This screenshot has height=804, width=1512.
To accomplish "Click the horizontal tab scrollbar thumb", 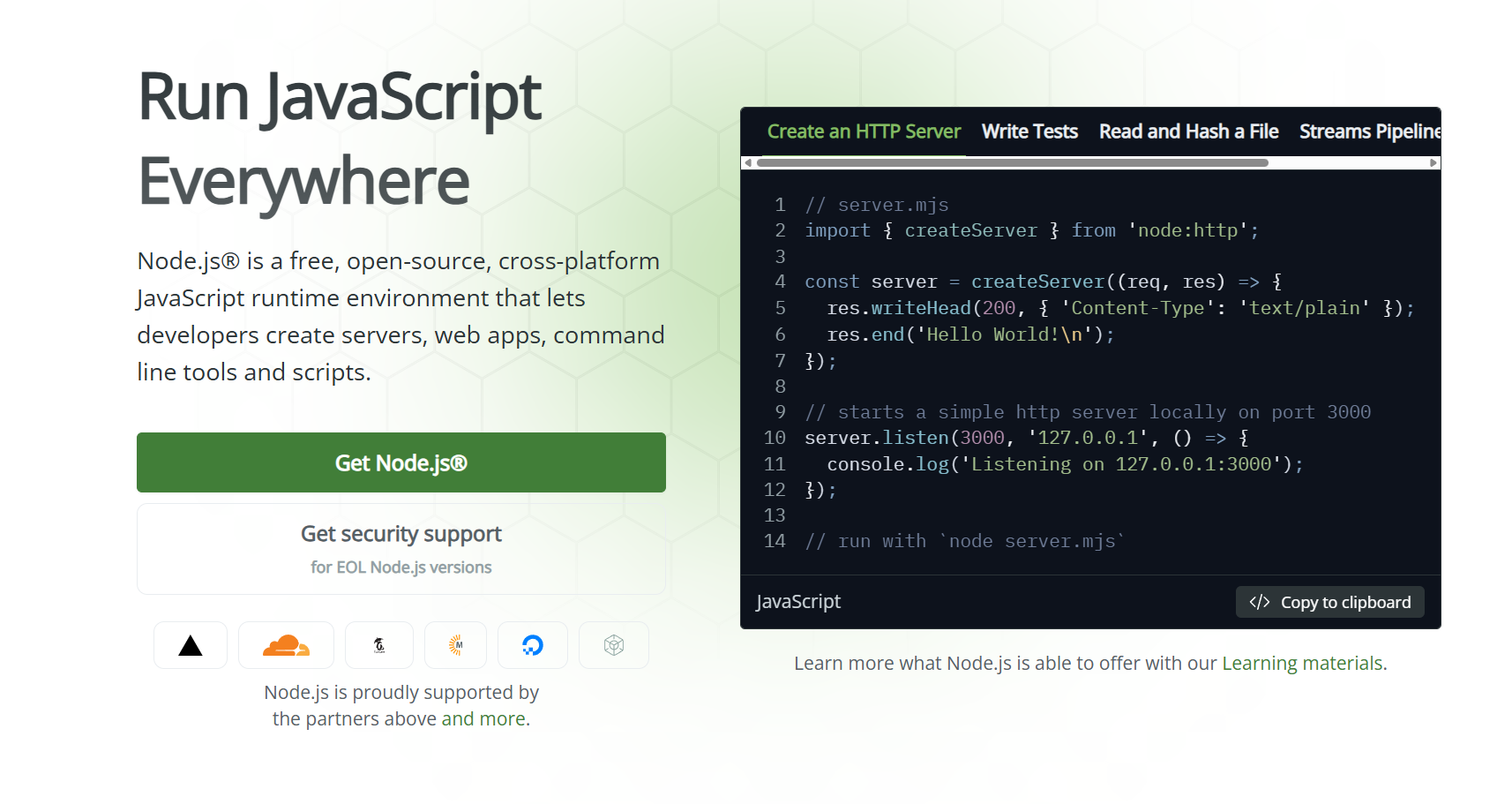I will (1012, 163).
